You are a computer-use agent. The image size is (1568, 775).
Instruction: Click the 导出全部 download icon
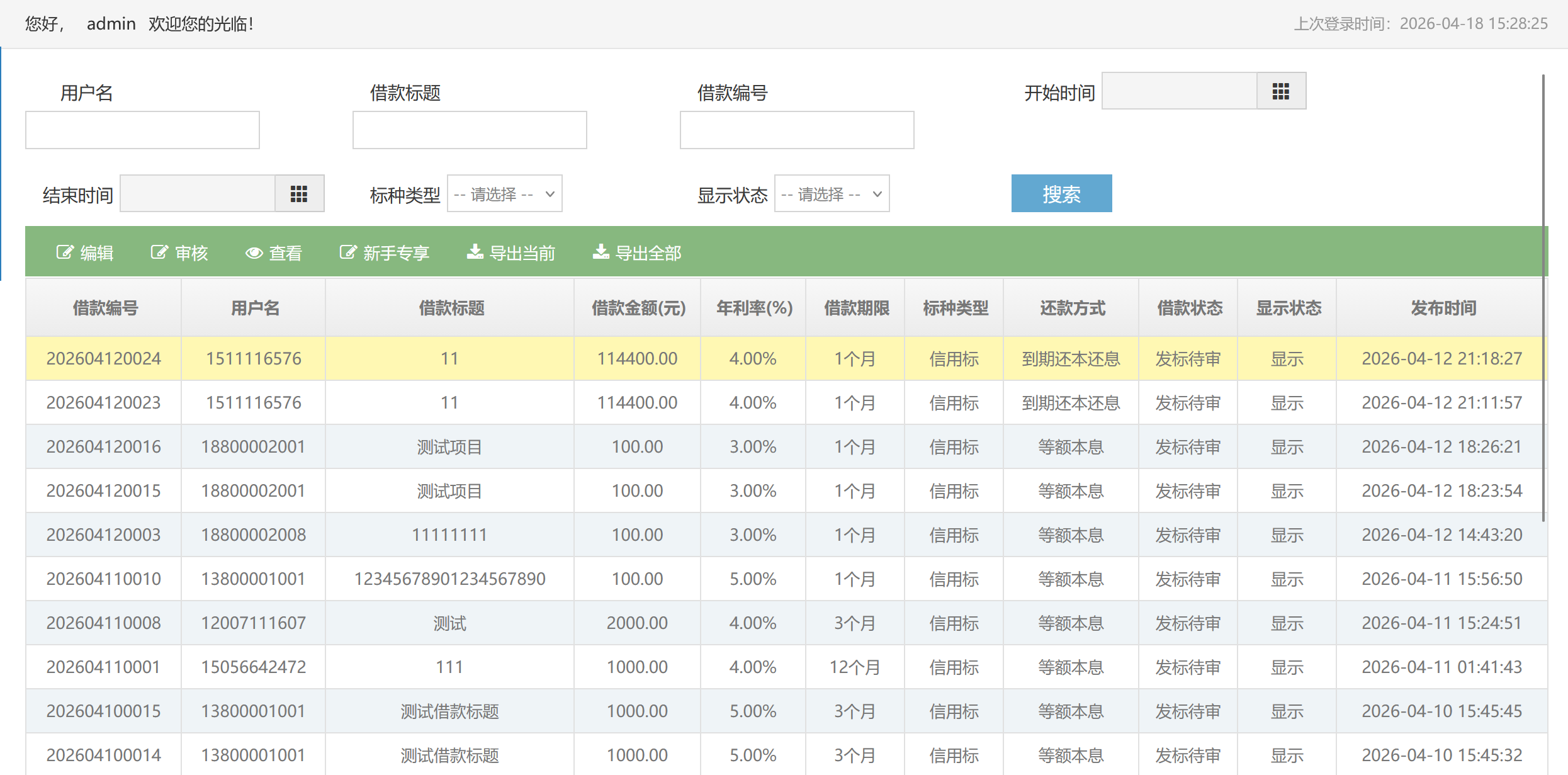pyautogui.click(x=601, y=252)
